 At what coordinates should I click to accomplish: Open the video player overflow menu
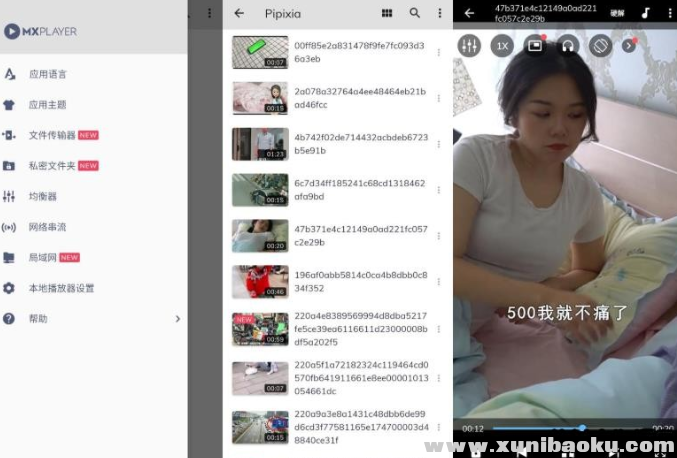[669, 13]
